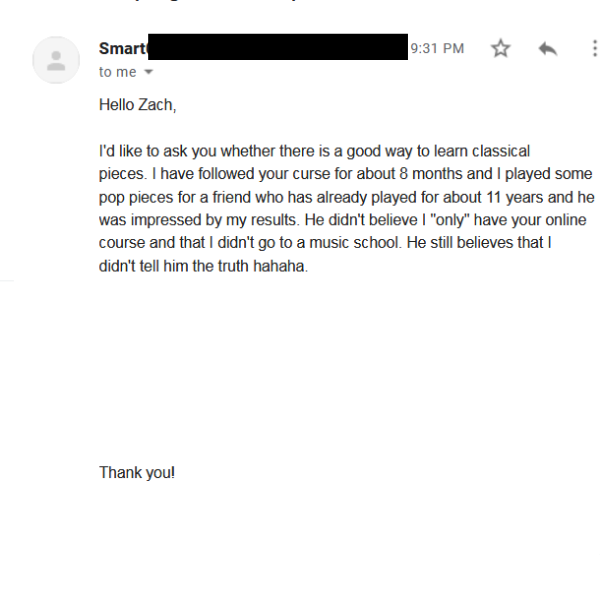Click the word "impressed" in the message
The height and width of the screenshot is (600, 600).
point(159,220)
